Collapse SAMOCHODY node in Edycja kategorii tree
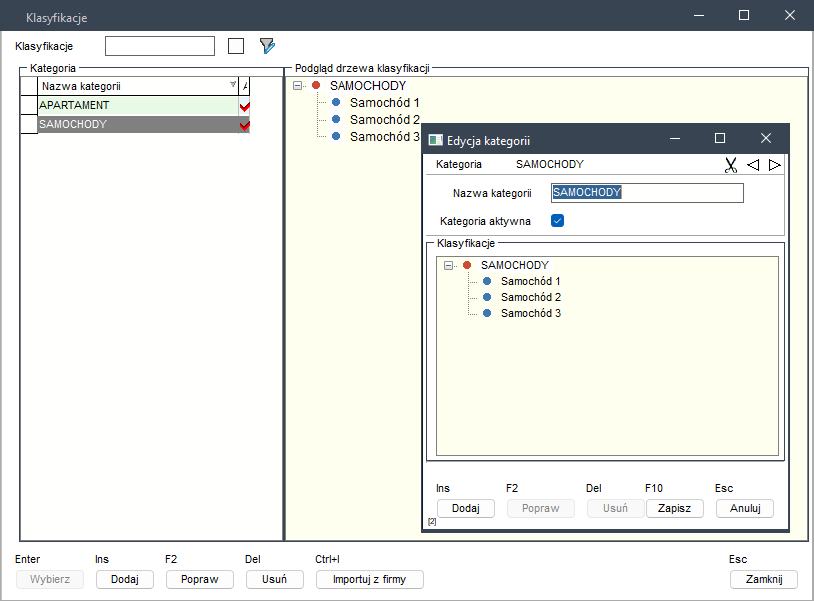 tap(448, 266)
